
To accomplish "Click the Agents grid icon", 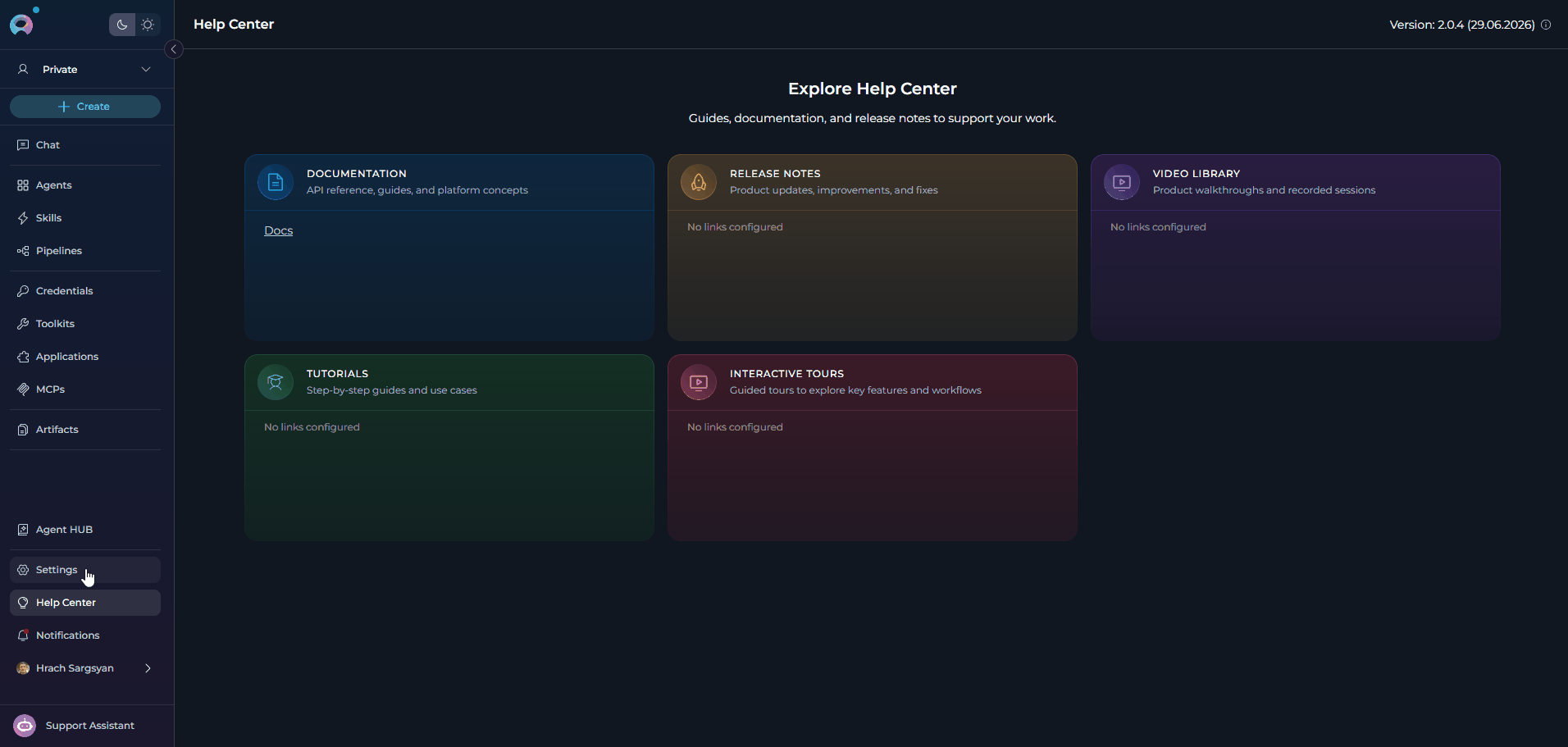I will (x=23, y=185).
